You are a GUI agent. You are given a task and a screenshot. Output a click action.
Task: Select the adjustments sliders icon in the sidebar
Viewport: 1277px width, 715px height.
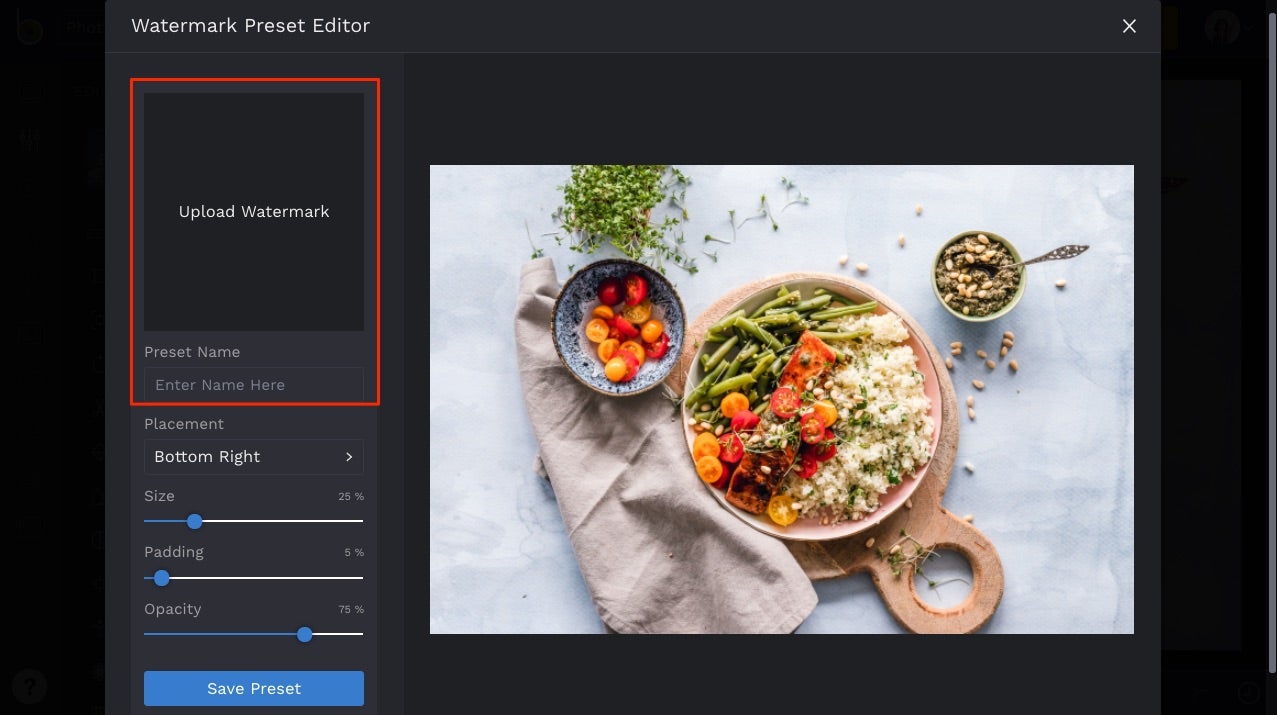(x=30, y=140)
